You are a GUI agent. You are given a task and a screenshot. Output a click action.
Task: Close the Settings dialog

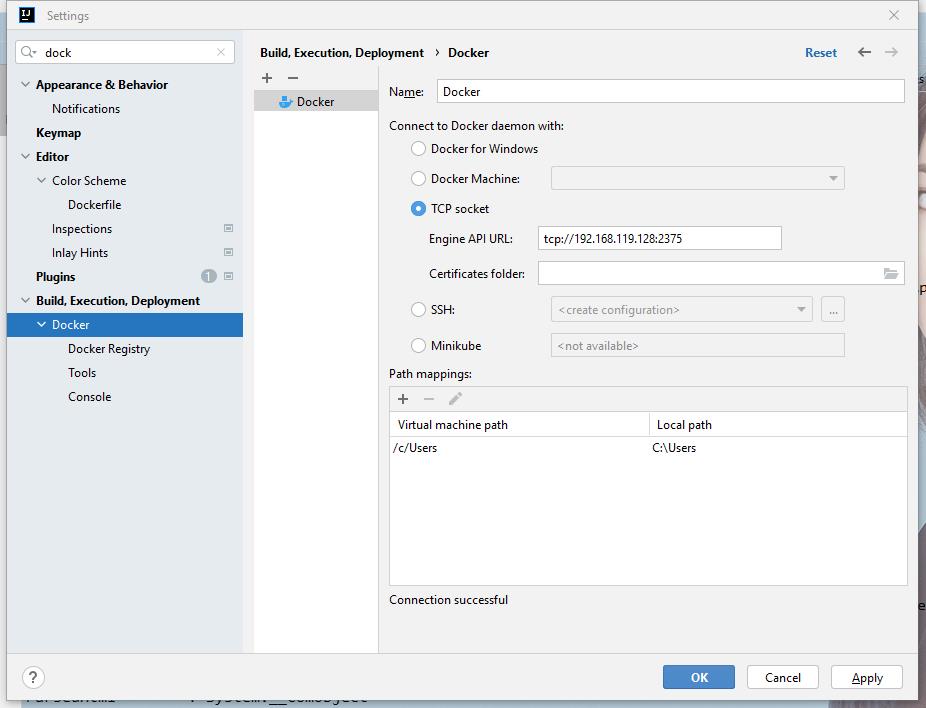point(894,15)
